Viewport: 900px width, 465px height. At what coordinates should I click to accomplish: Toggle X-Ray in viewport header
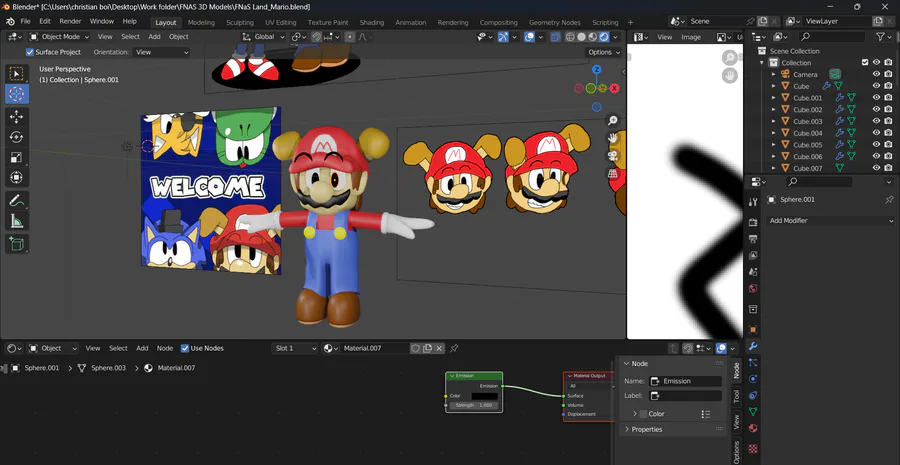coord(555,37)
